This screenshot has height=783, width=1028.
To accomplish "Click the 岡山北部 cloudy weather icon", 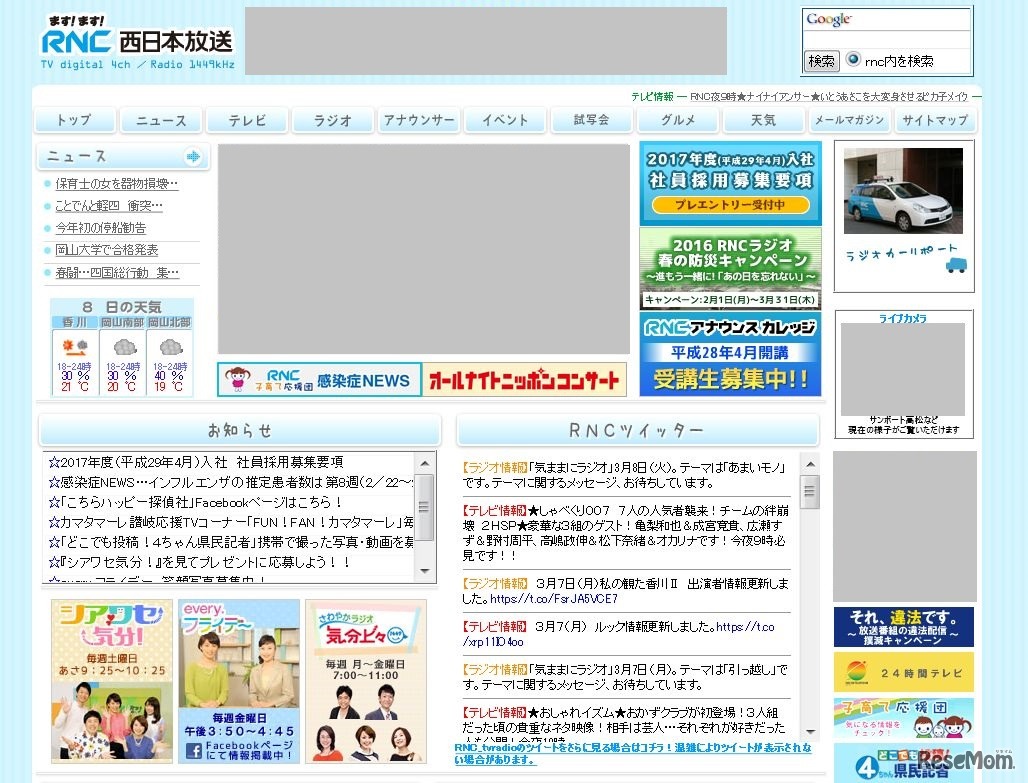I will tap(170, 346).
